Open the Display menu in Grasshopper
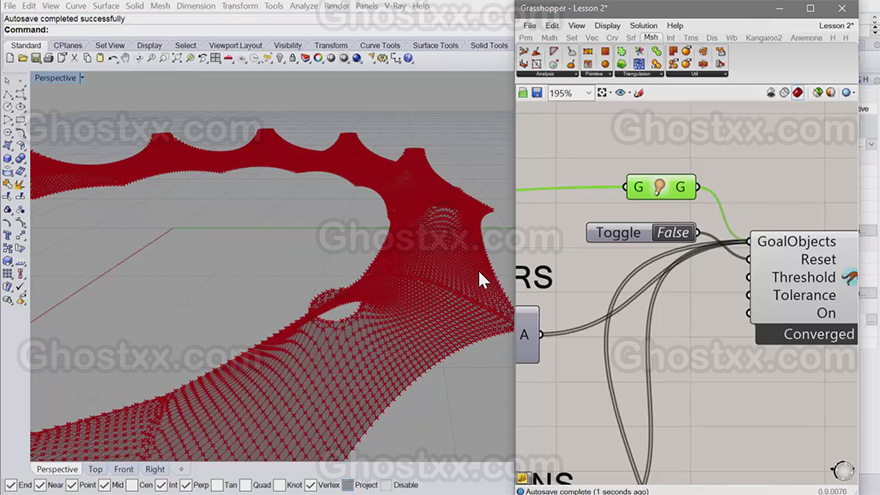The width and height of the screenshot is (880, 495). [607, 26]
